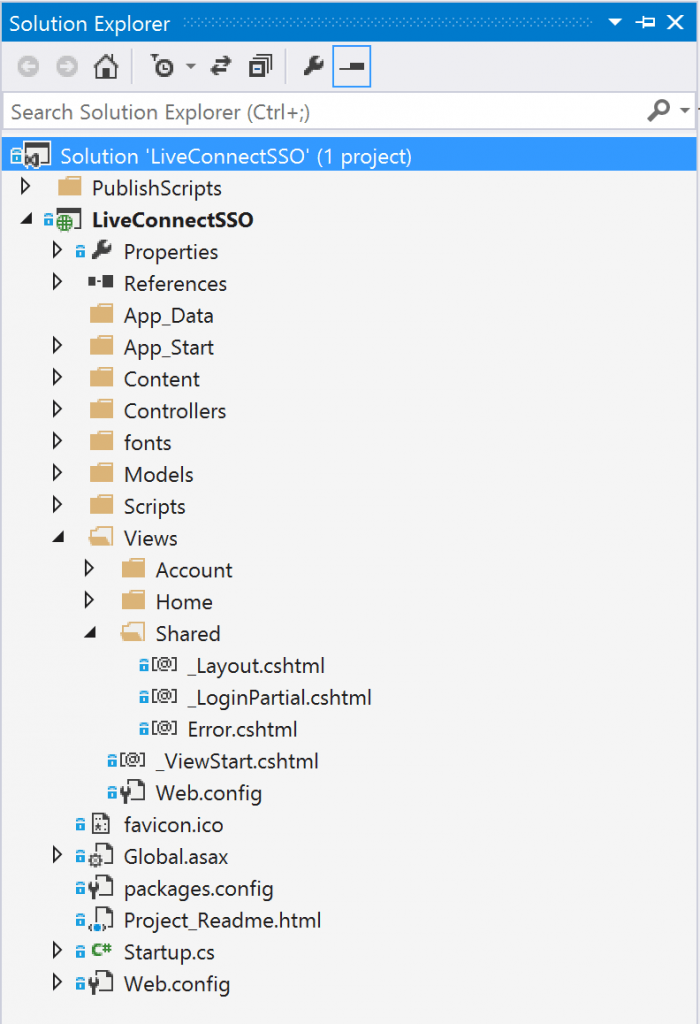Open Properties via the wrench toolbar icon
The width and height of the screenshot is (700, 1024).
pyautogui.click(x=314, y=66)
